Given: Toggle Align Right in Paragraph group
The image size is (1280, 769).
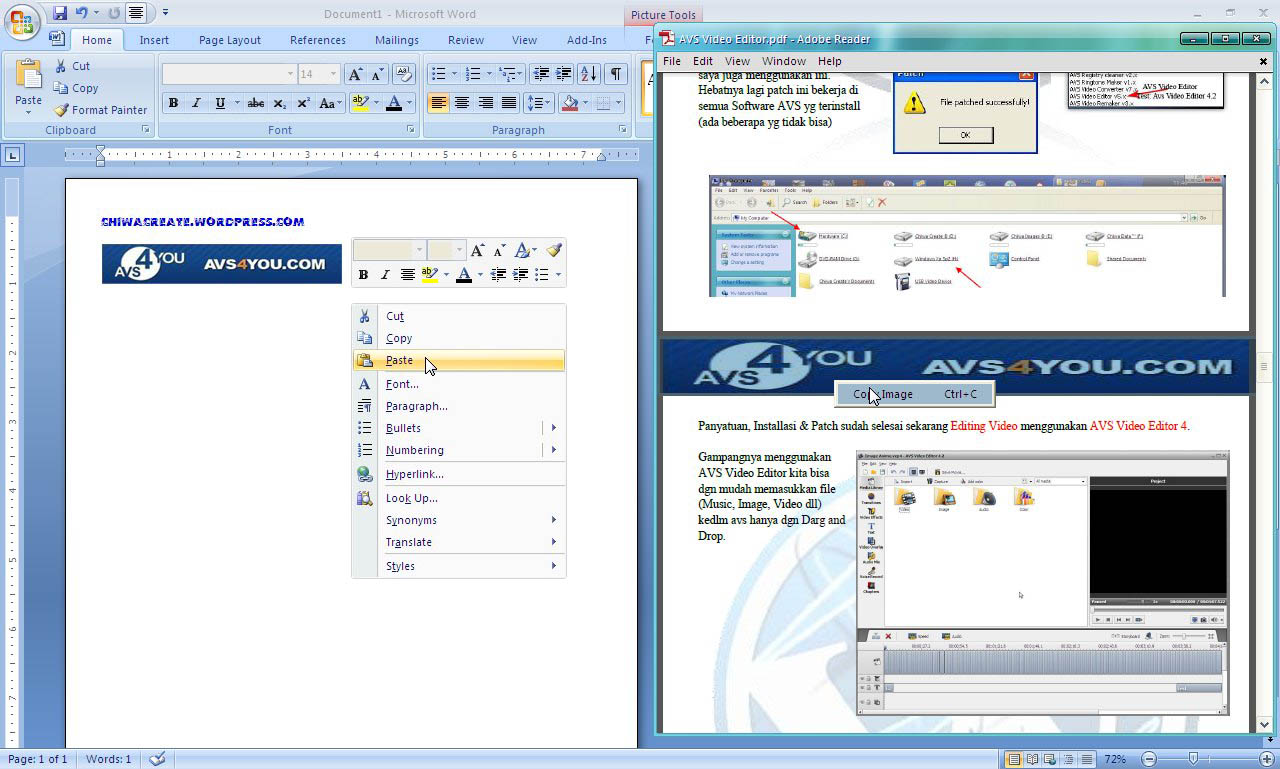Looking at the screenshot, I should click(486, 103).
